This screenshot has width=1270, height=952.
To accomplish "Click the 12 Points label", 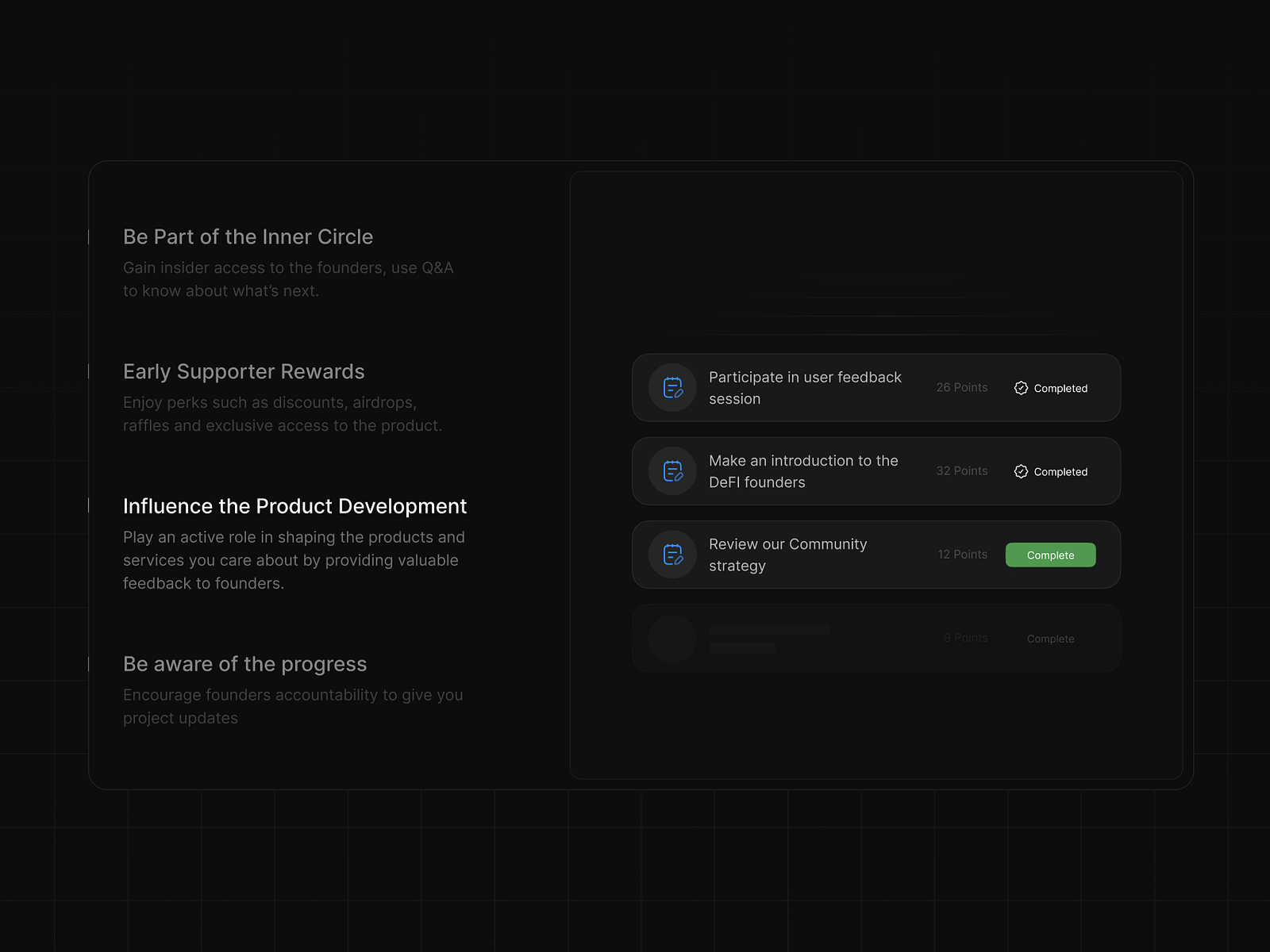I will pos(963,554).
